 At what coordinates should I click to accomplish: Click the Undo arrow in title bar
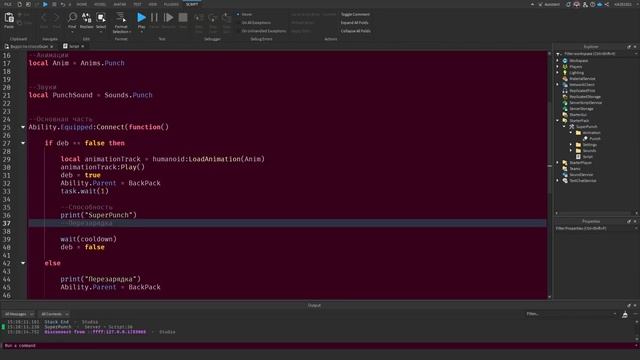(62, 4)
